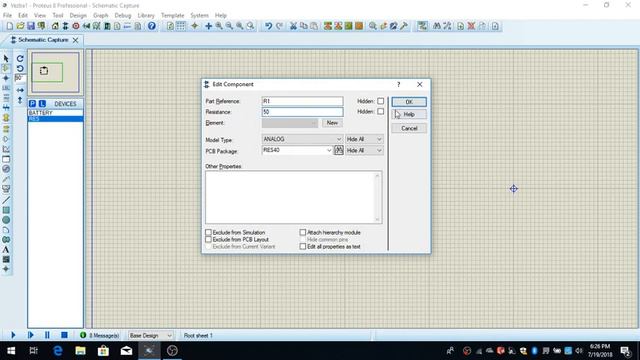
Task: Select RES in the devices list
Action: click(x=56, y=119)
